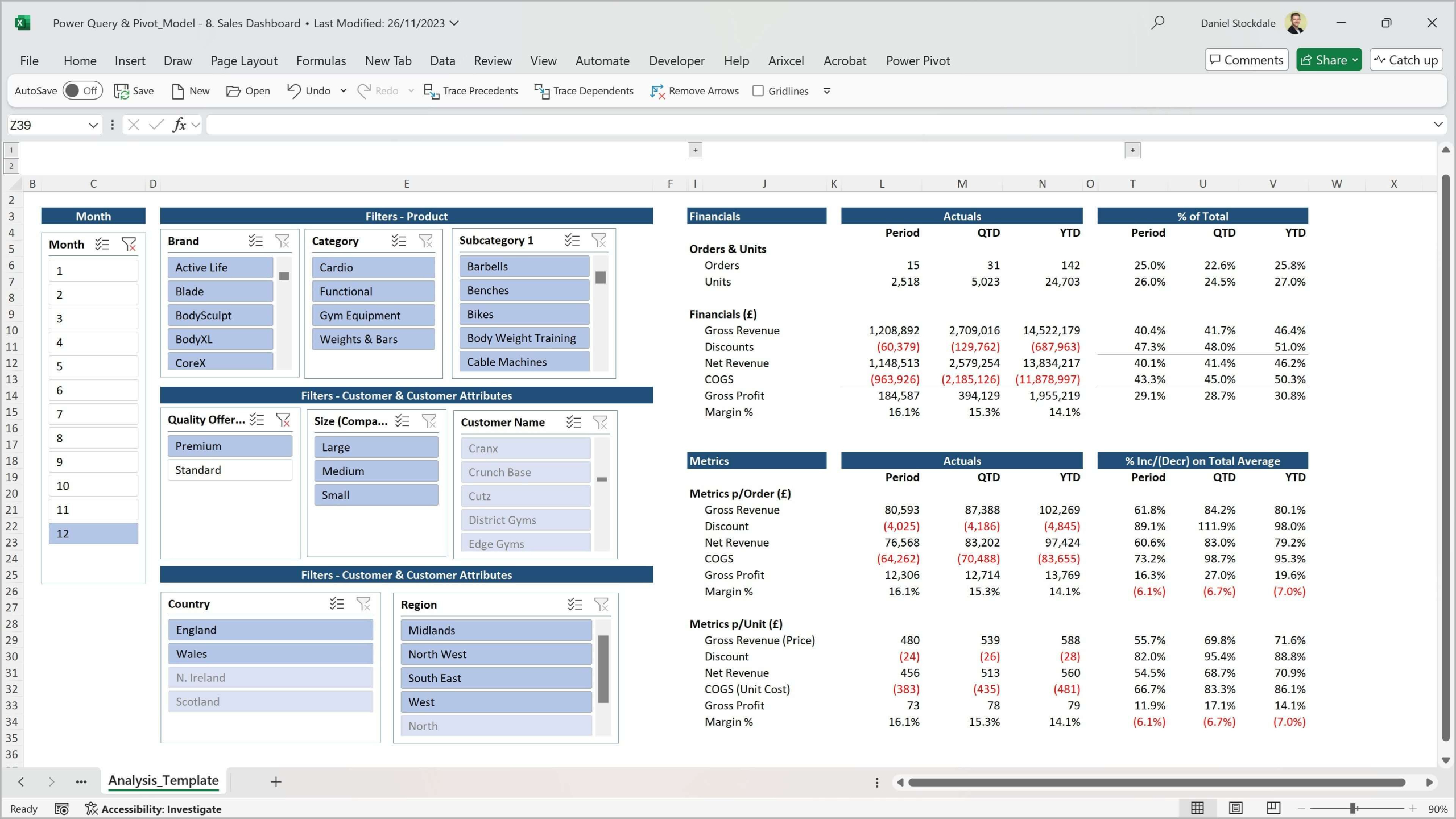Image resolution: width=1456 pixels, height=819 pixels.
Task: Switch to Page Break Preview view
Action: point(1273,808)
